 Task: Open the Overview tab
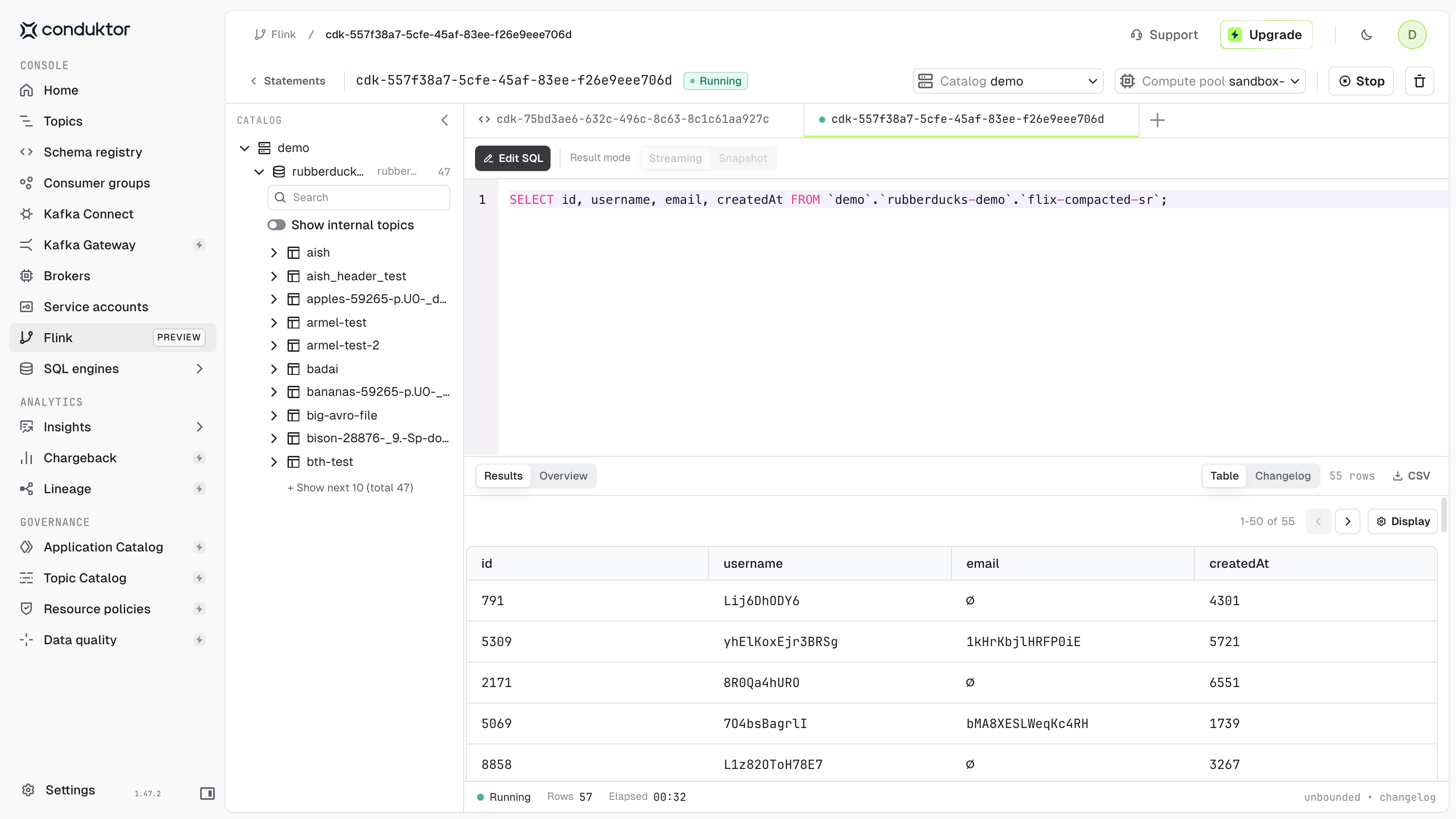(x=563, y=476)
